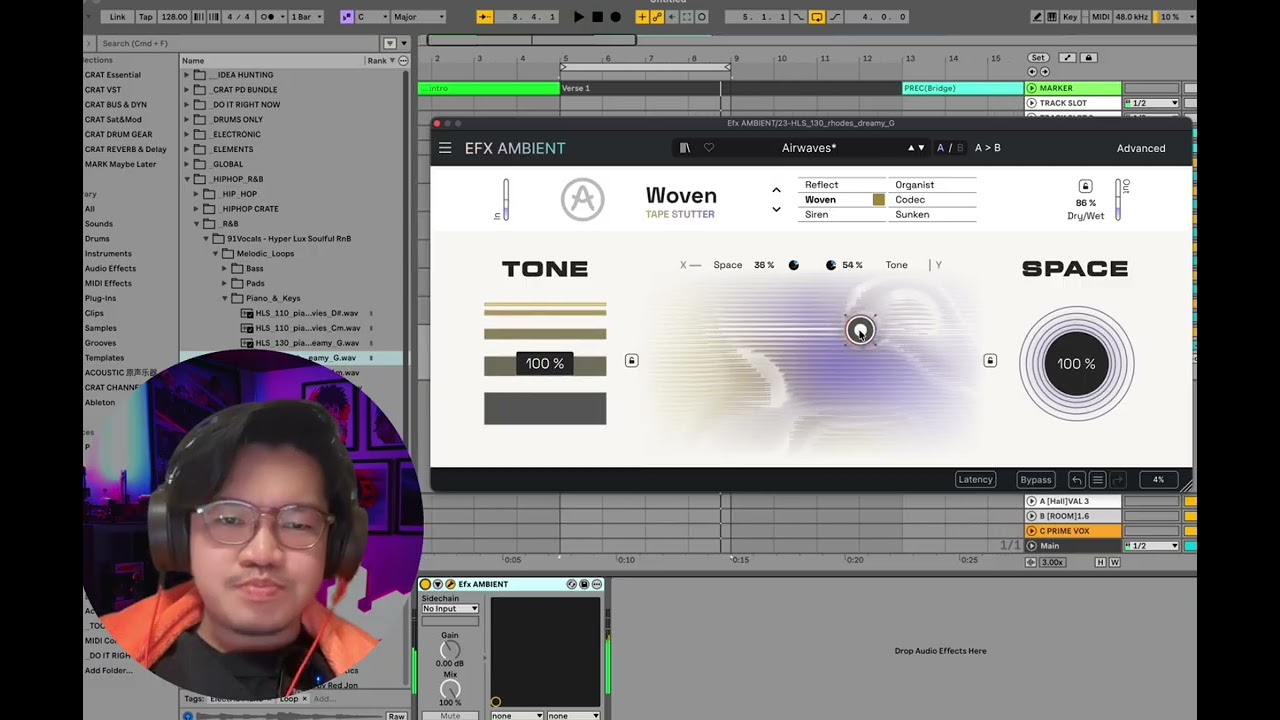This screenshot has width=1280, height=720.
Task: Click the previous locator arrow button
Action: tap(1031, 72)
